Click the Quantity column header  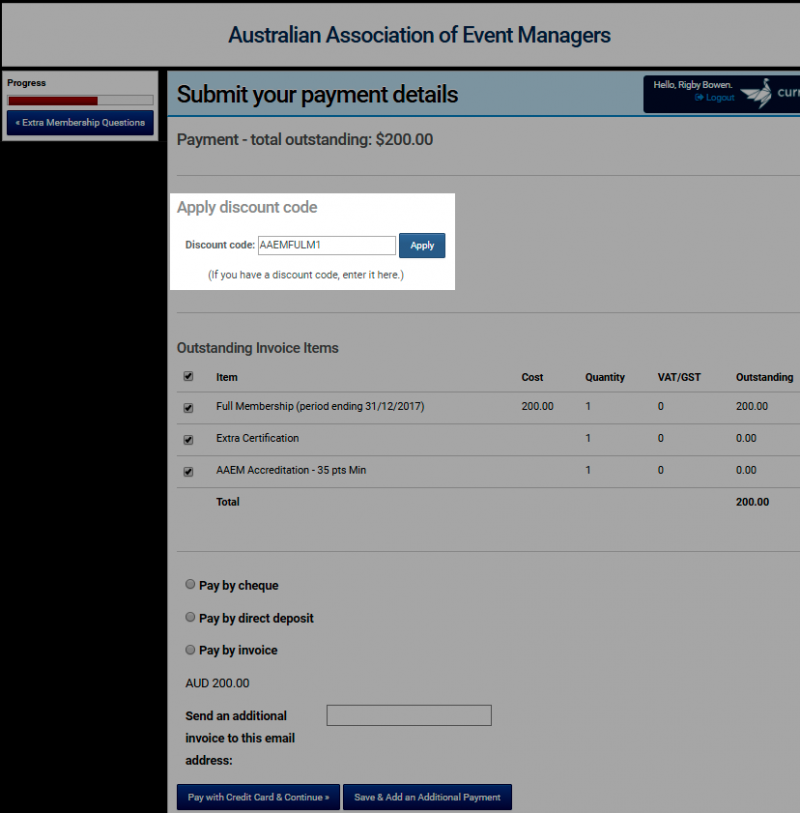pos(605,377)
